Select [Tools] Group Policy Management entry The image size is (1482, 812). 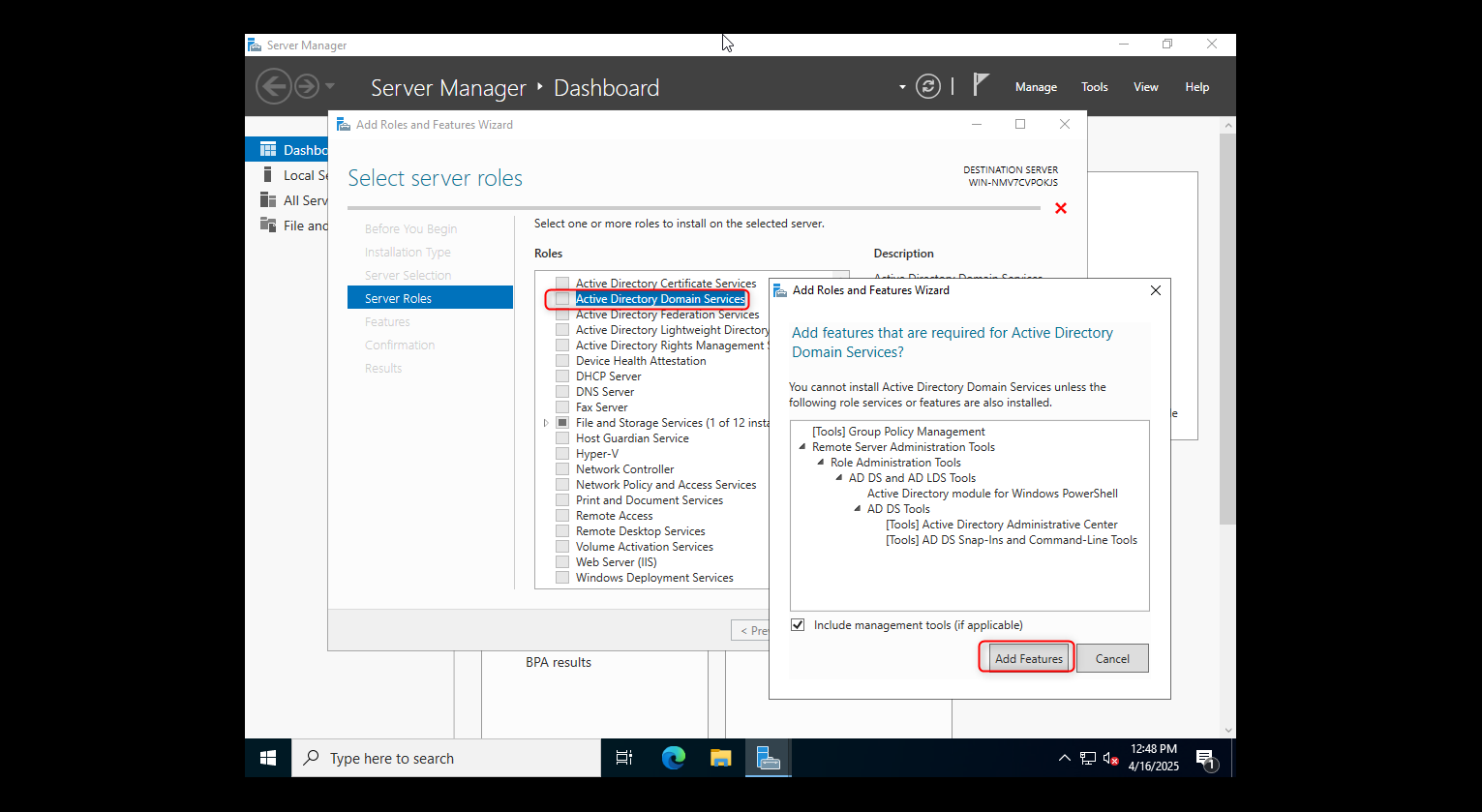[898, 432]
